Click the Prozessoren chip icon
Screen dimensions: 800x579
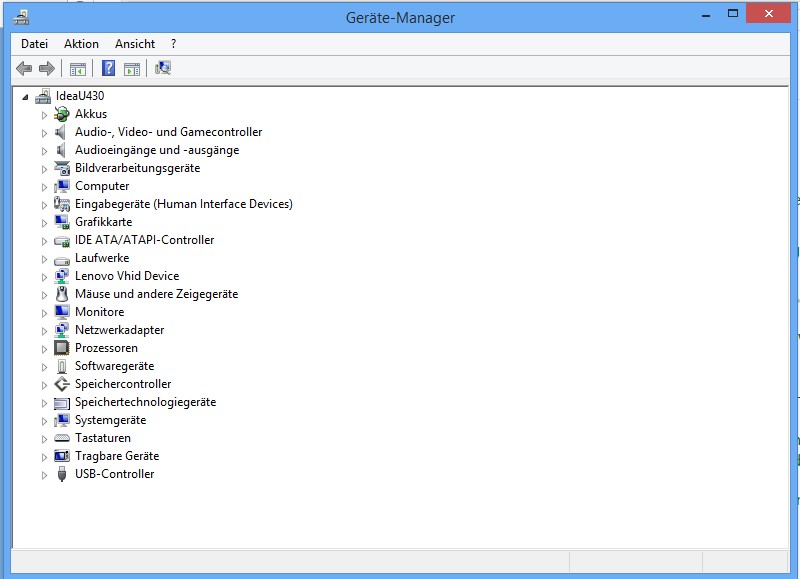click(62, 348)
